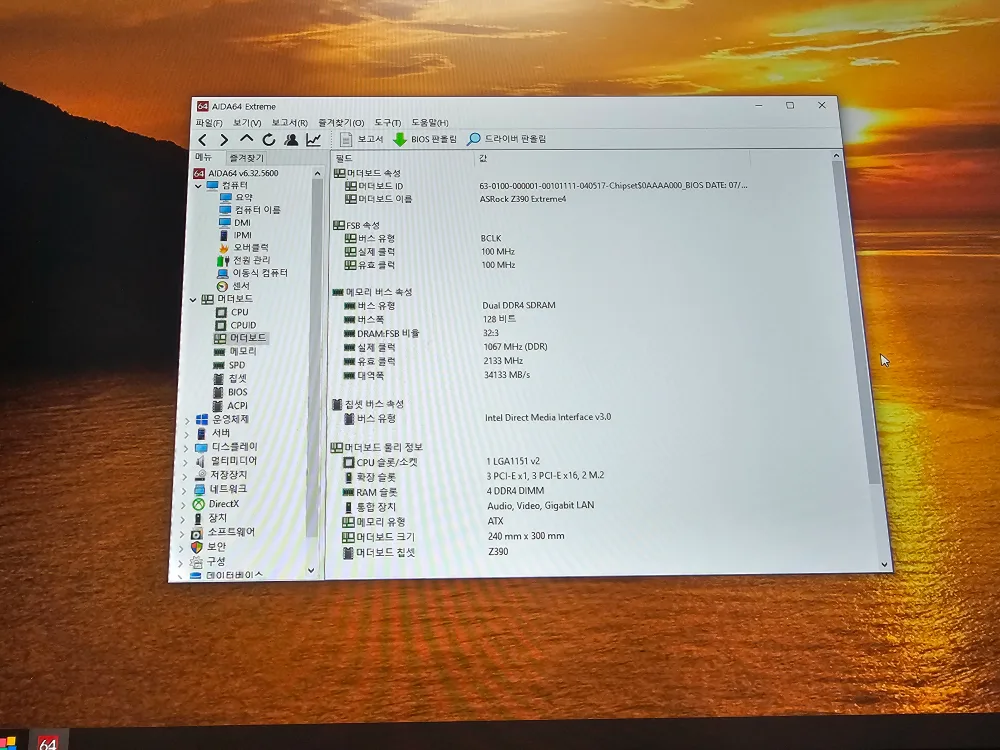The image size is (1000, 750).
Task: Collapse the 컴퓨터 tree node
Action: (198, 186)
